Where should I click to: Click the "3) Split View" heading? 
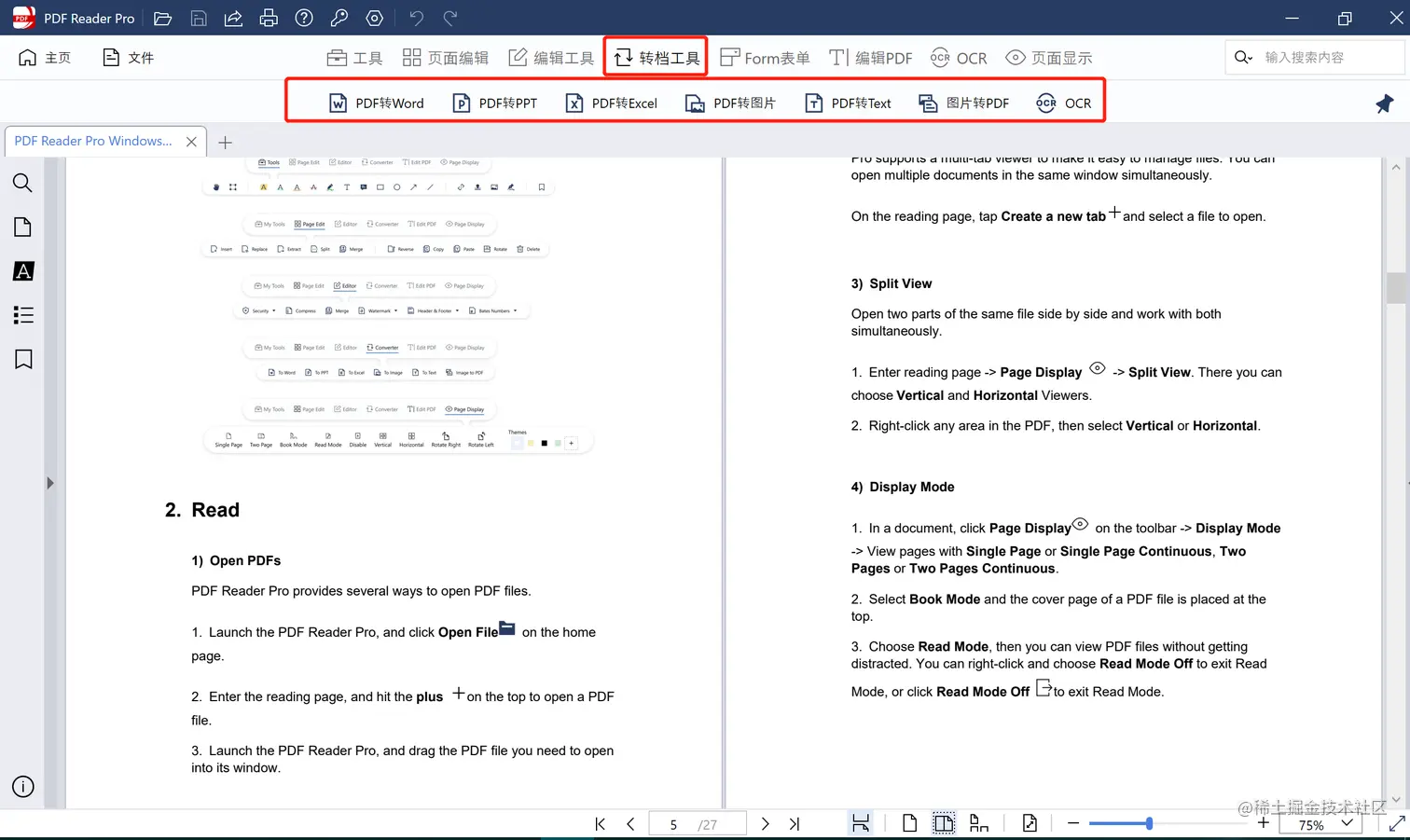[x=892, y=283]
